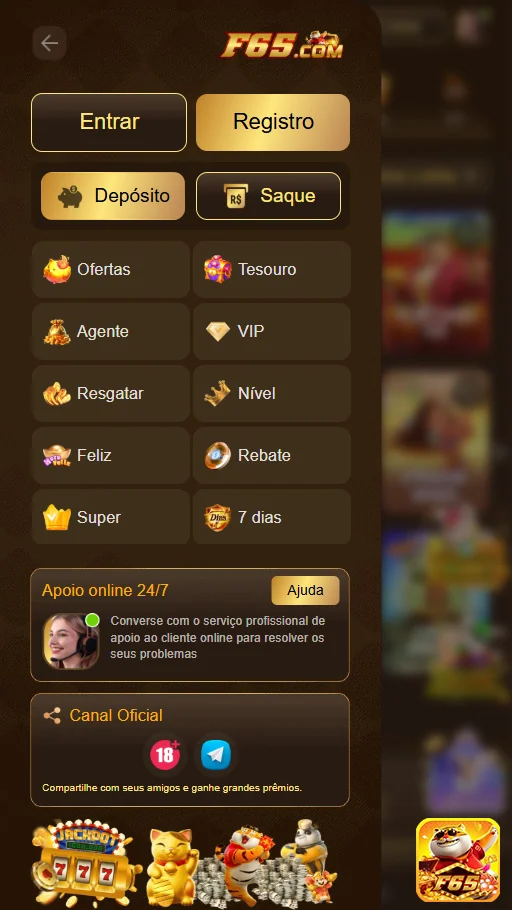
Task: Click the F65.com logo
Action: [x=282, y=45]
